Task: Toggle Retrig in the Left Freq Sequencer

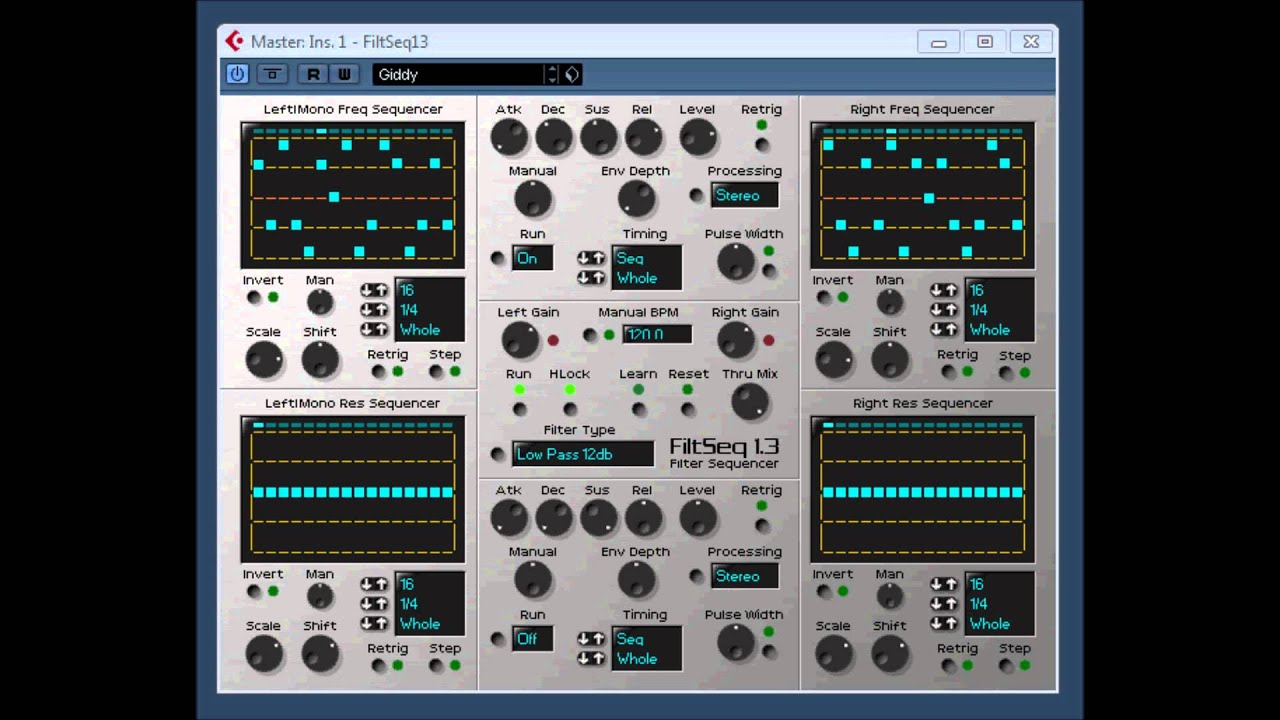Action: tap(378, 372)
